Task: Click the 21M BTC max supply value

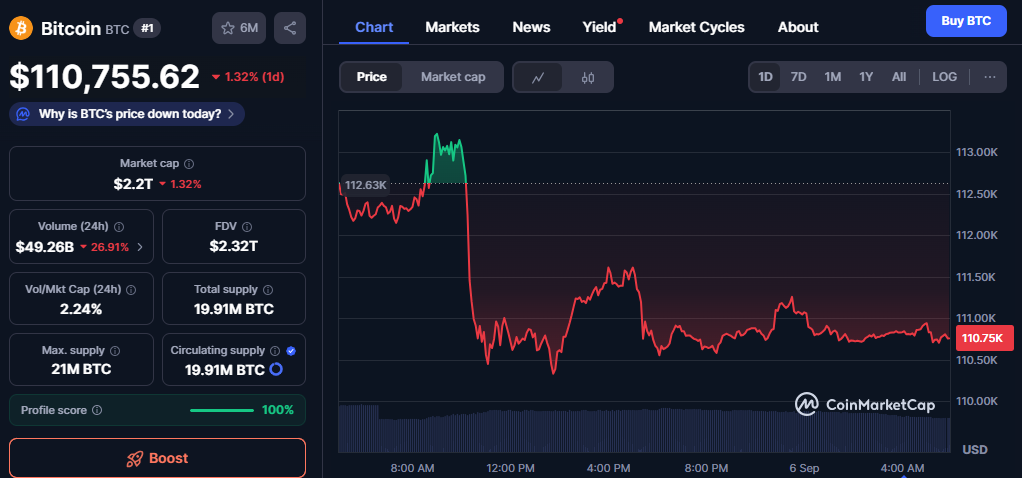Action: 81,369
